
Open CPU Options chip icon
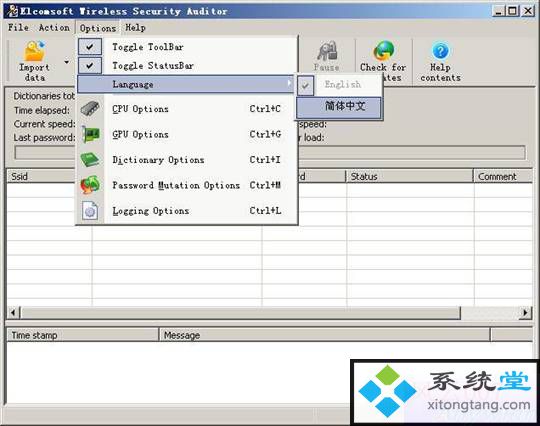point(90,109)
